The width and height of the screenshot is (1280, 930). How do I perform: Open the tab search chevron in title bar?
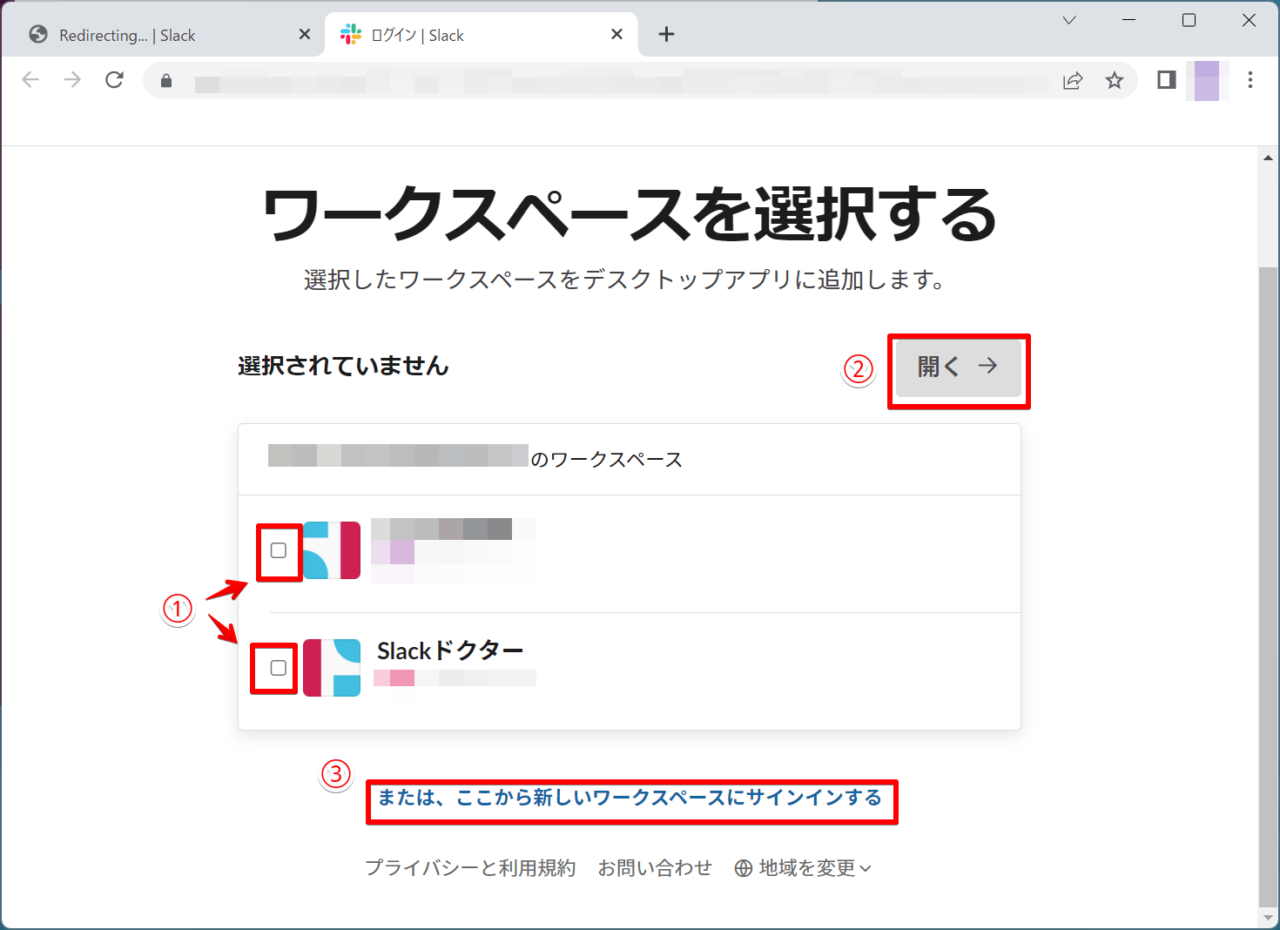1069,20
